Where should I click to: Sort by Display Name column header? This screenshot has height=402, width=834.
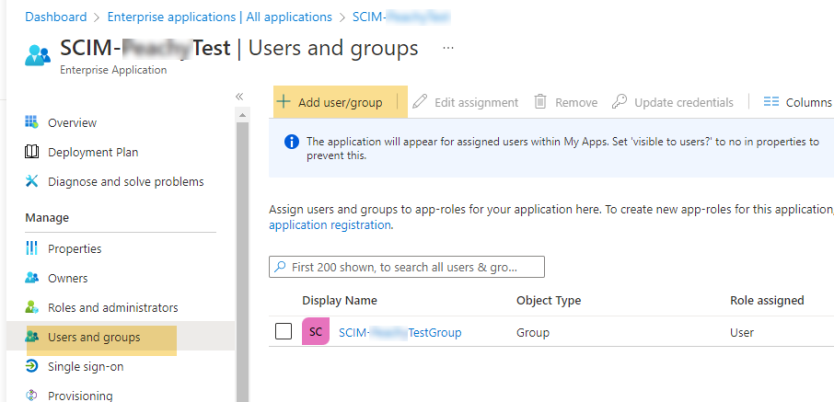(x=340, y=300)
